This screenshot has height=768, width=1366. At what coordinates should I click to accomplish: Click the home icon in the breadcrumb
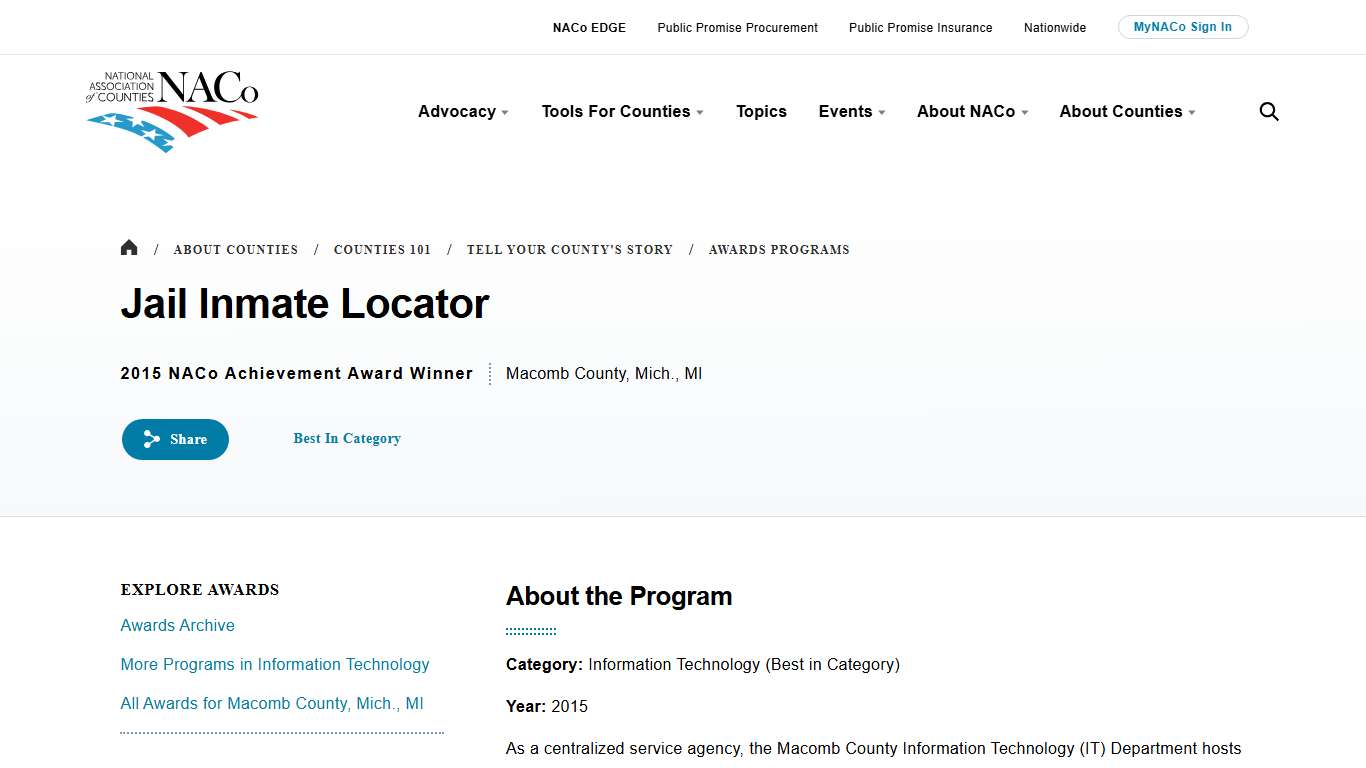click(x=129, y=247)
